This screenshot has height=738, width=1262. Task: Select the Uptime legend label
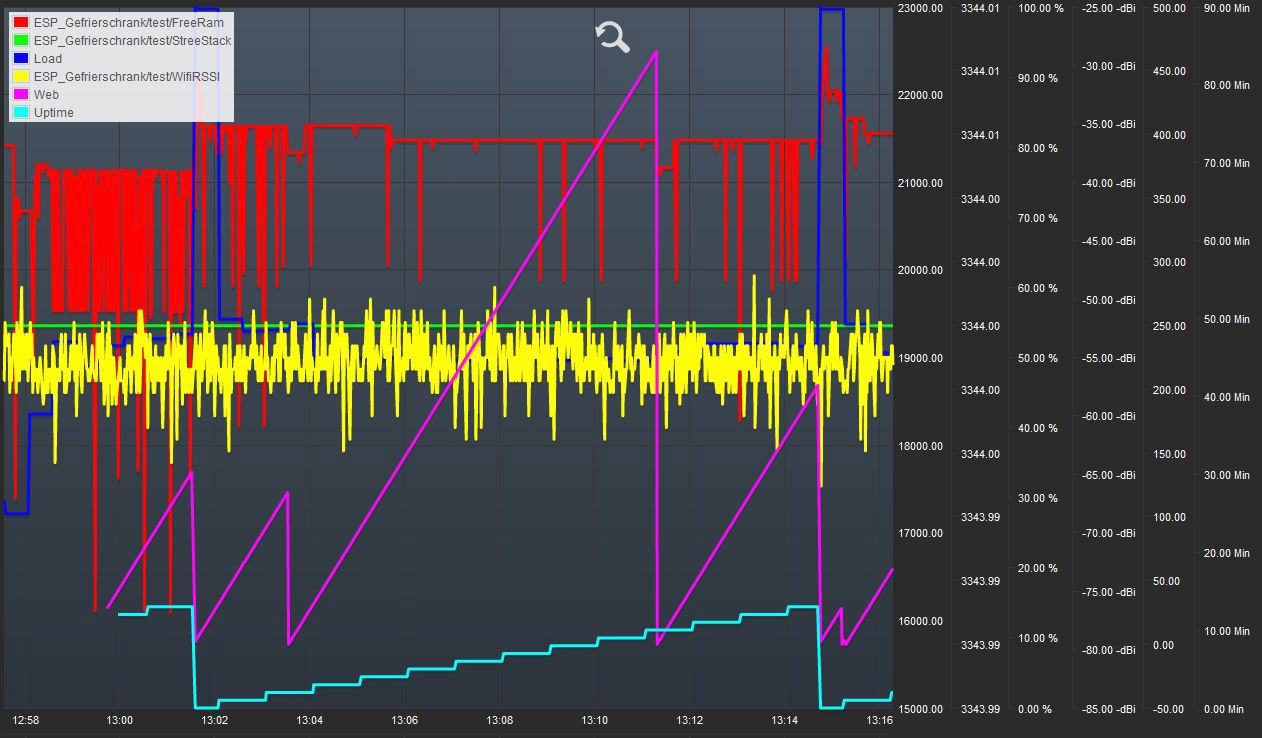coord(54,112)
